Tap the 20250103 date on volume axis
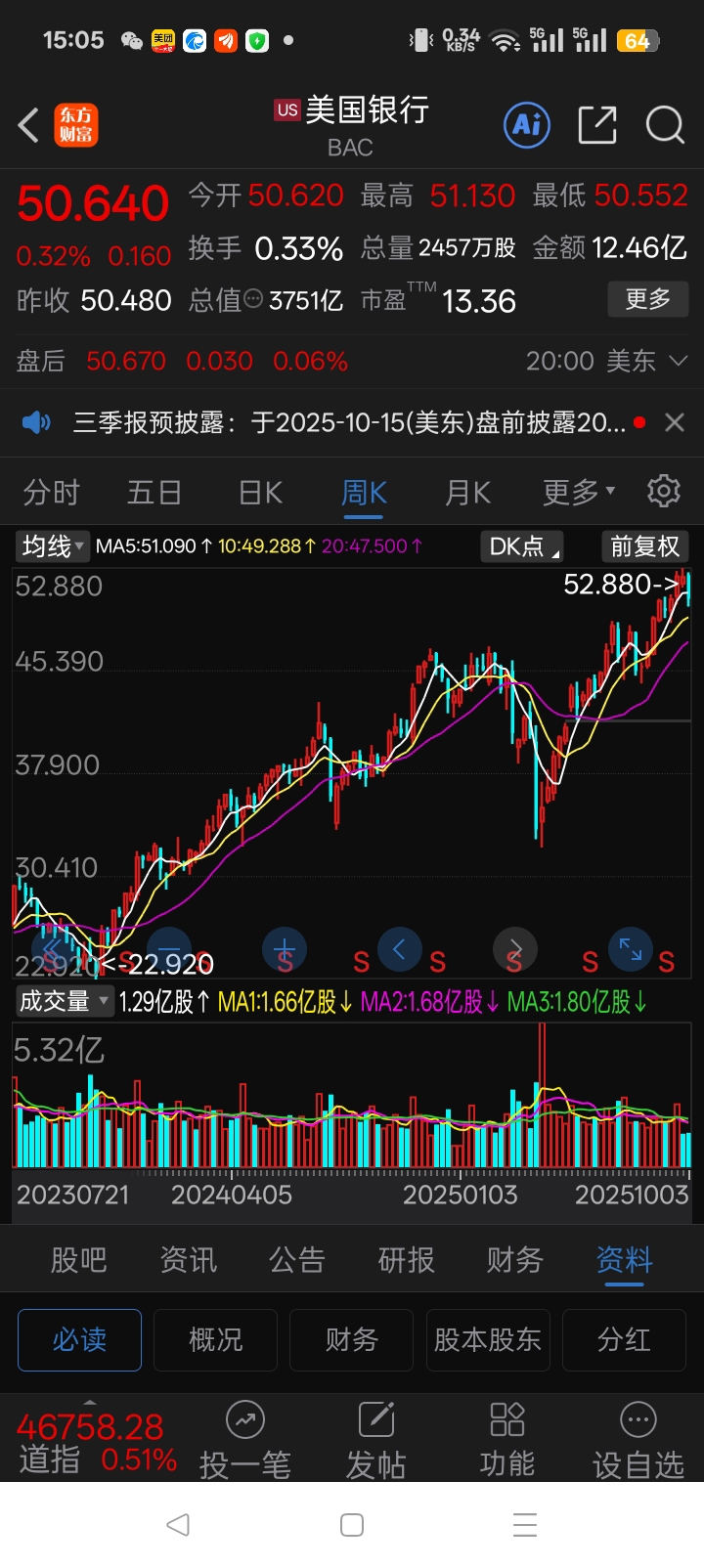Screen dimensions: 704x1568 [460, 1195]
